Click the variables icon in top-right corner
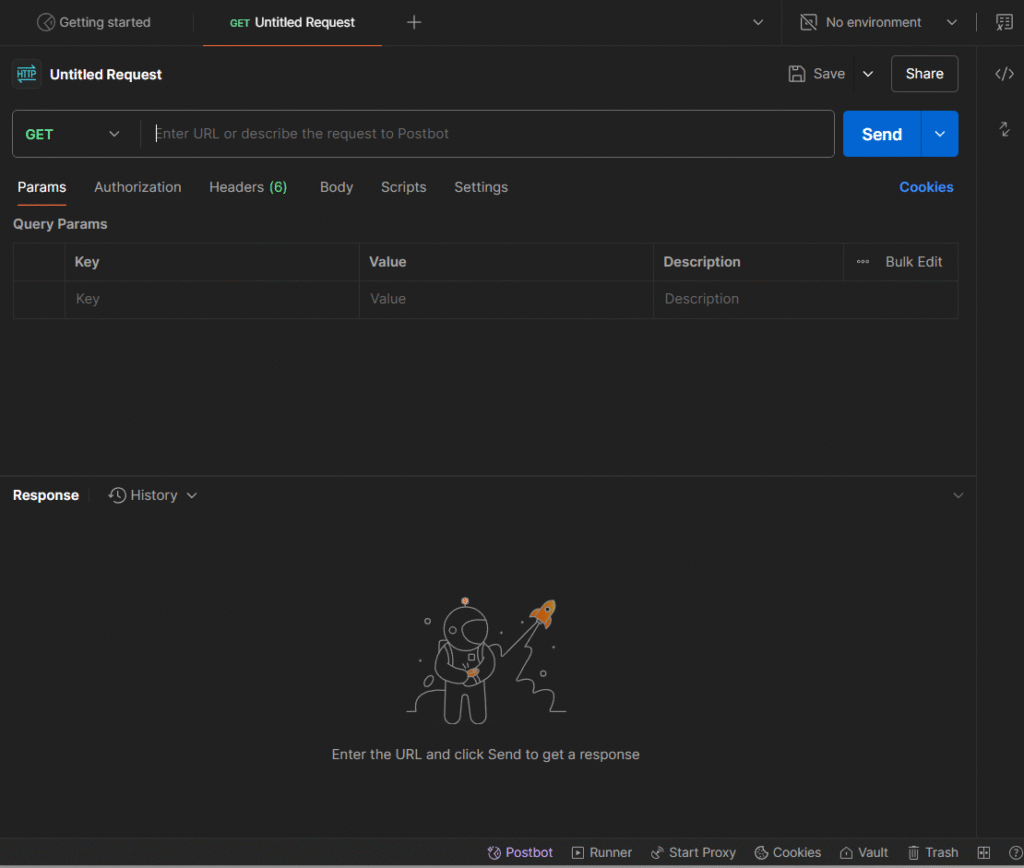The width and height of the screenshot is (1024, 868). 1004,22
